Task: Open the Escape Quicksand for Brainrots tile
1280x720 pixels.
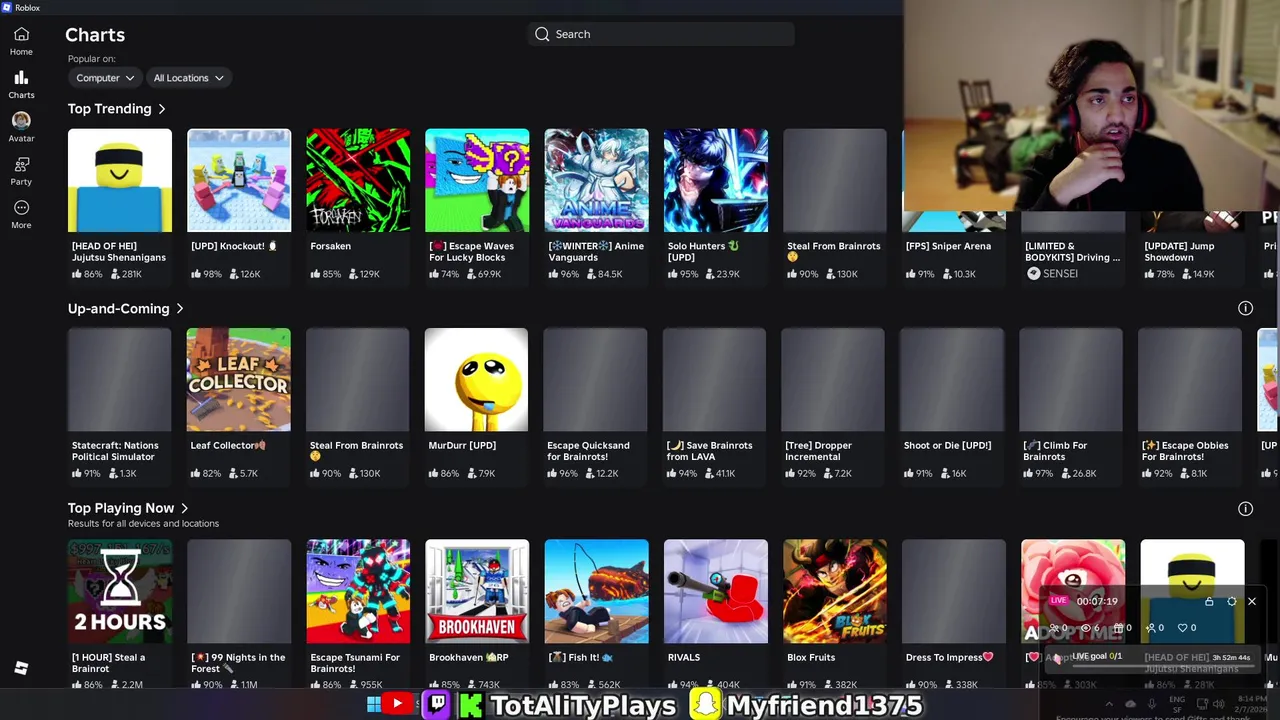Action: (x=595, y=380)
